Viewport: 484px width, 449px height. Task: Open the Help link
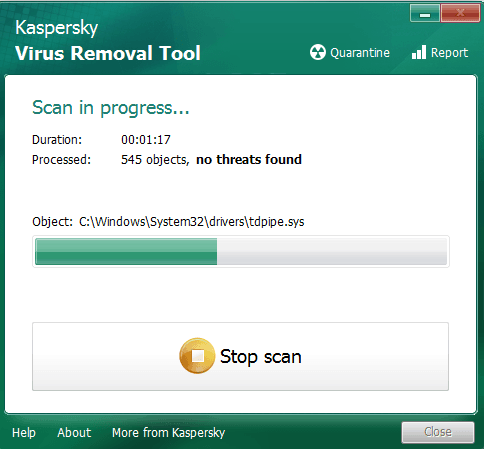pyautogui.click(x=24, y=433)
